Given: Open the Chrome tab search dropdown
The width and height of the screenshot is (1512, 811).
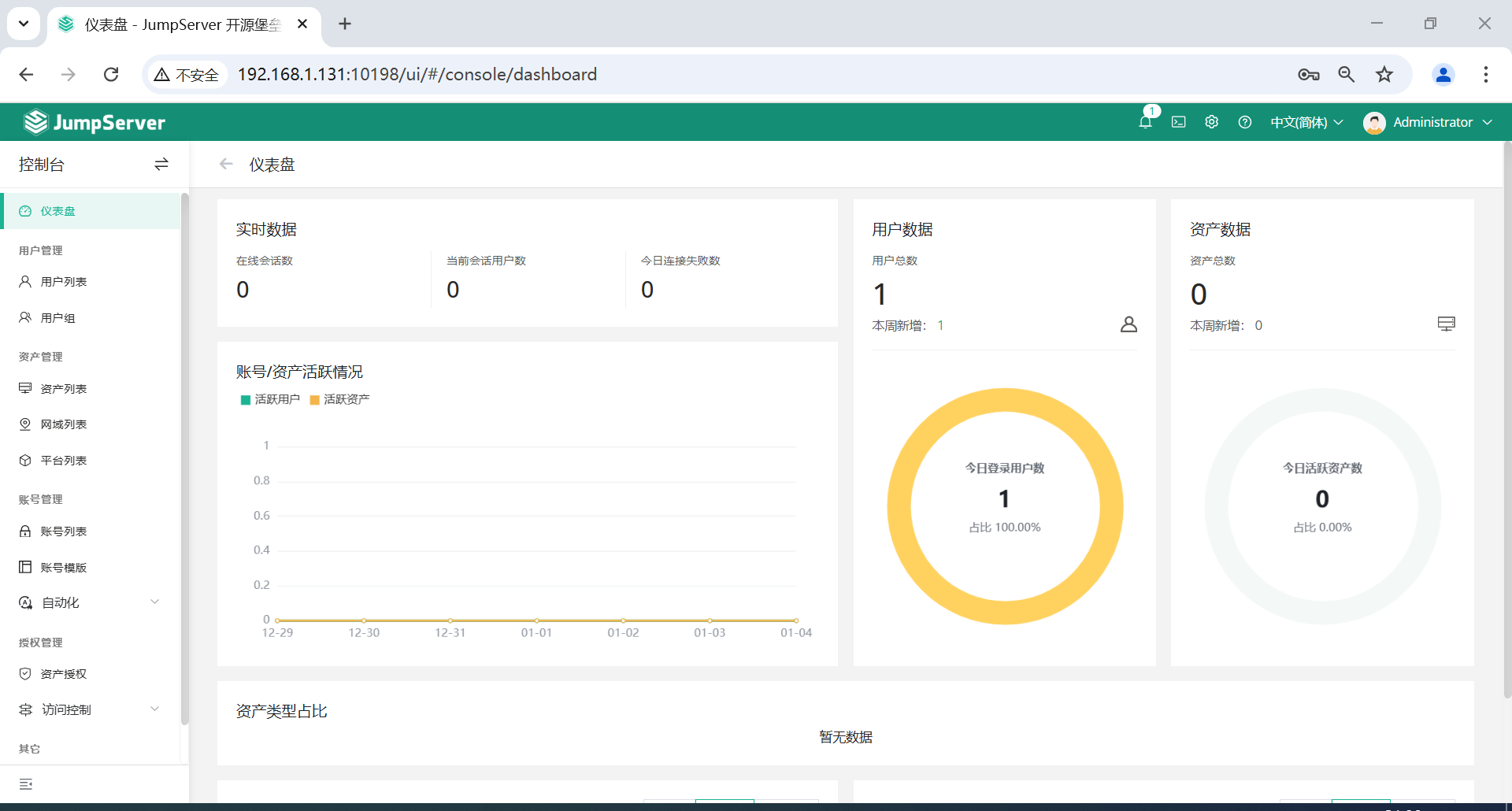Looking at the screenshot, I should tap(24, 24).
